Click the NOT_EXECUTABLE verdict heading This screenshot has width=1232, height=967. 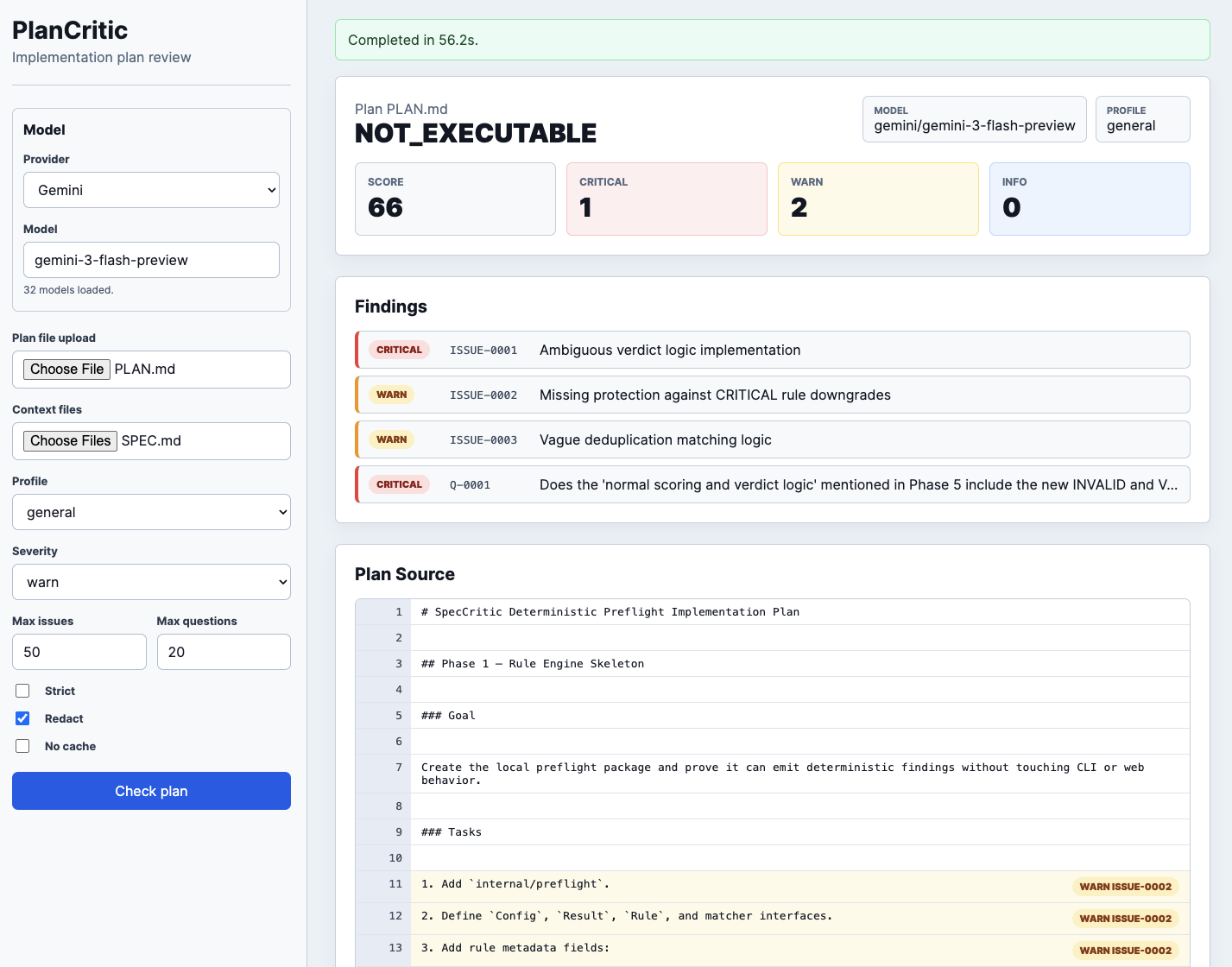(476, 134)
